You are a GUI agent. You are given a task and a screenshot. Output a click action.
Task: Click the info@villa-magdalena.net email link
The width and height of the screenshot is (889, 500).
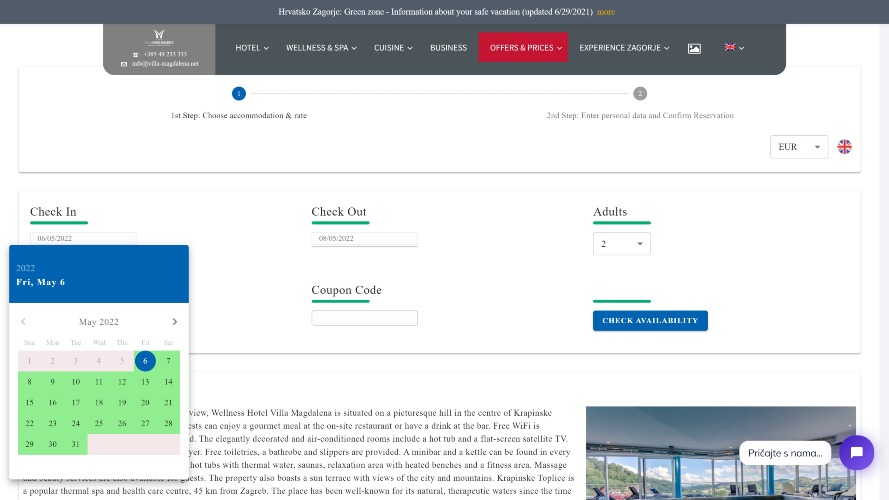coord(165,63)
